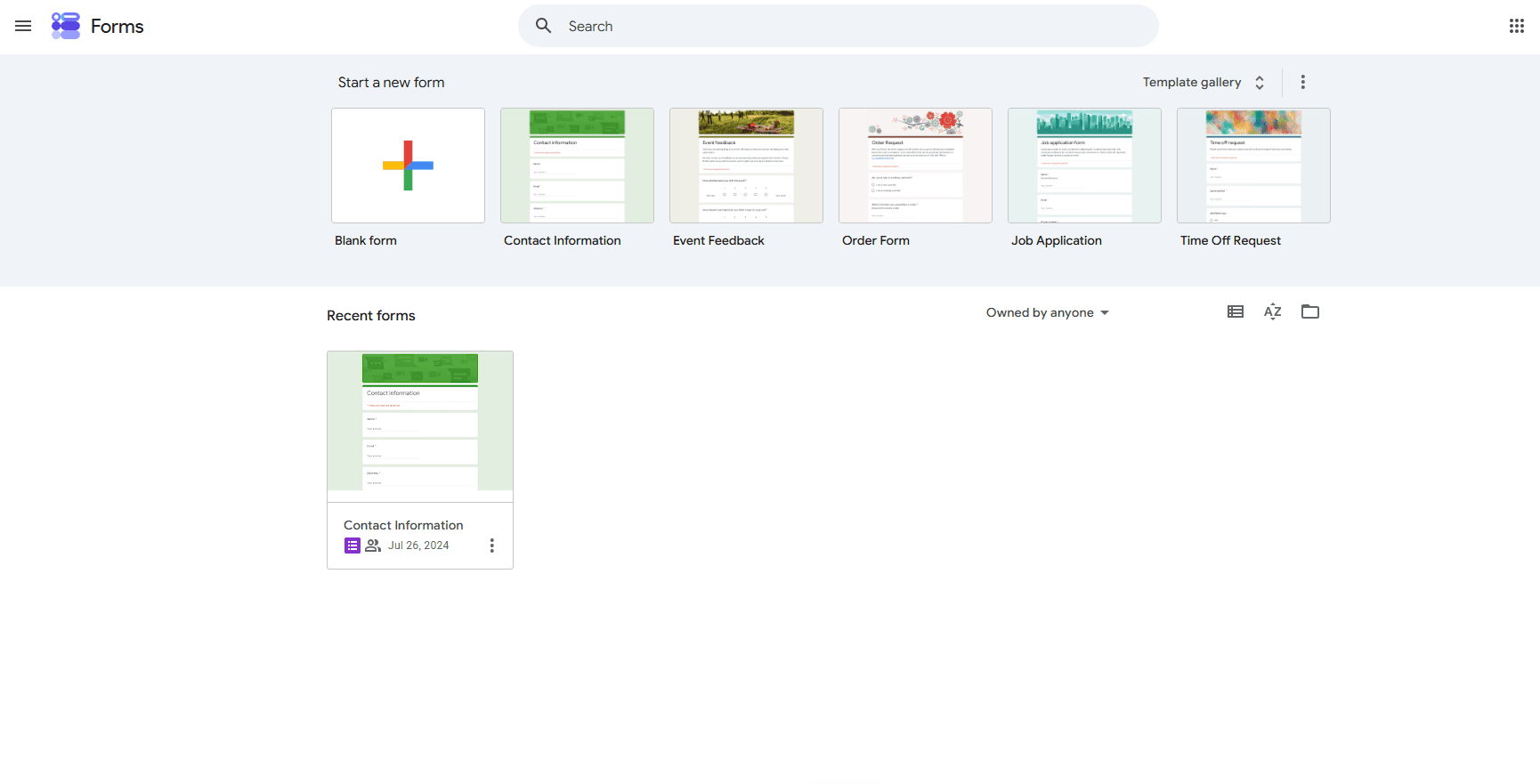Open the AZ sort options

tap(1273, 311)
